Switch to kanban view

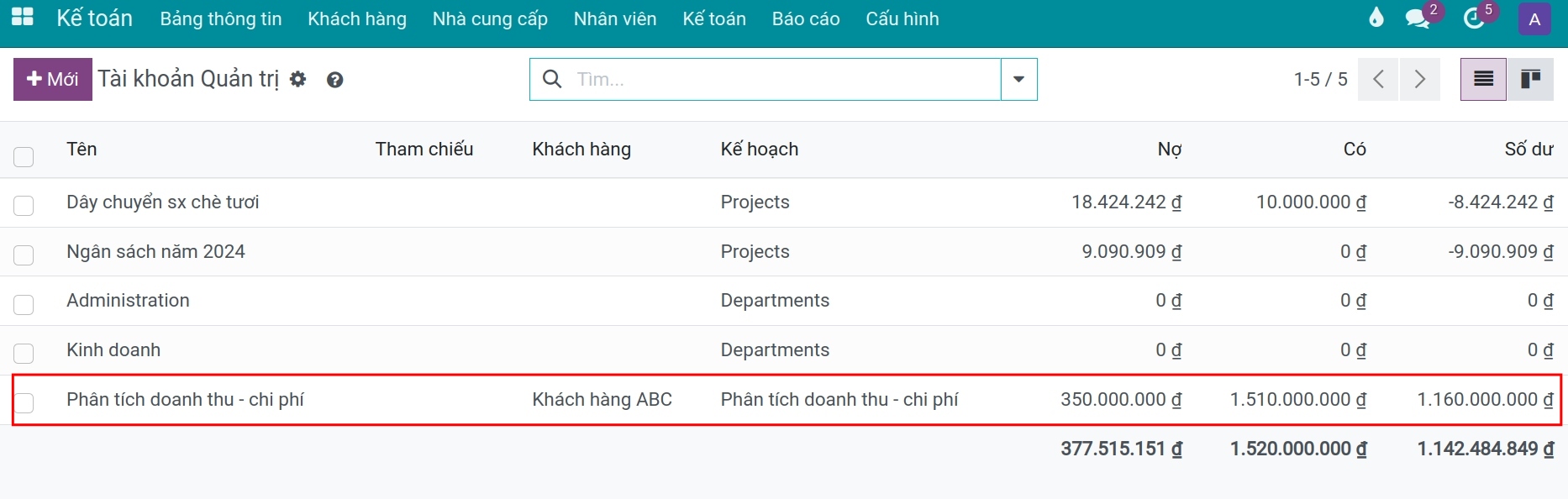click(1530, 79)
